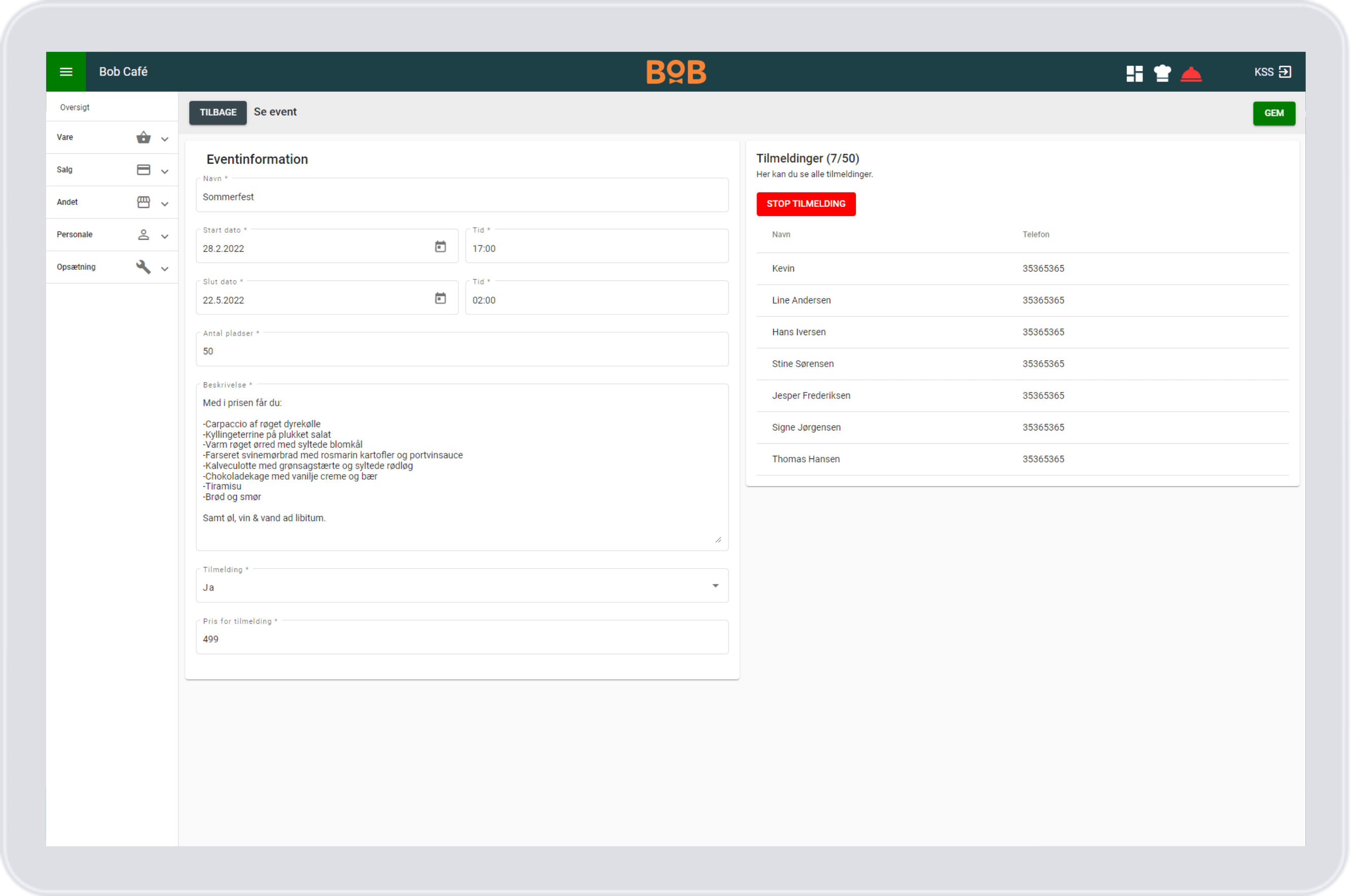
Task: Select Opsætning in the sidebar
Action: tap(112, 267)
